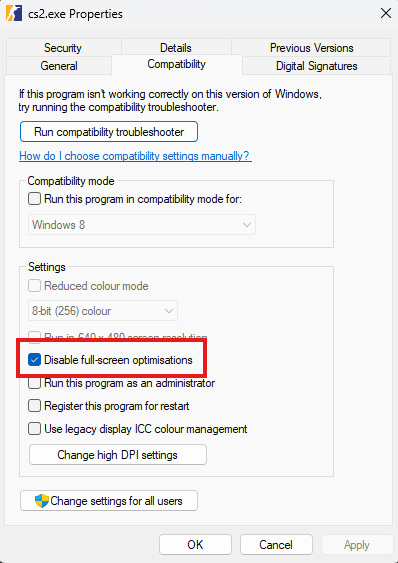The height and width of the screenshot is (563, 398).
Task: Select the General tab
Action: pyautogui.click(x=59, y=66)
